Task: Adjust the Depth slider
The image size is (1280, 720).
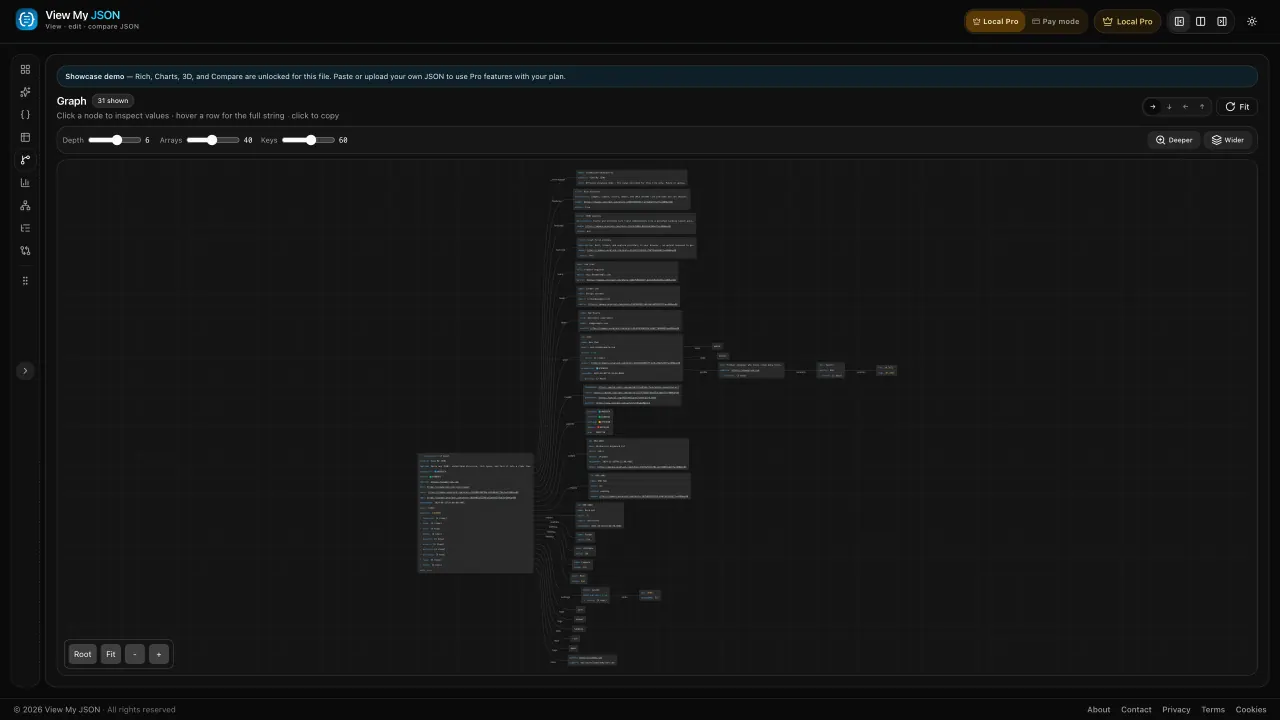Action: (115, 140)
